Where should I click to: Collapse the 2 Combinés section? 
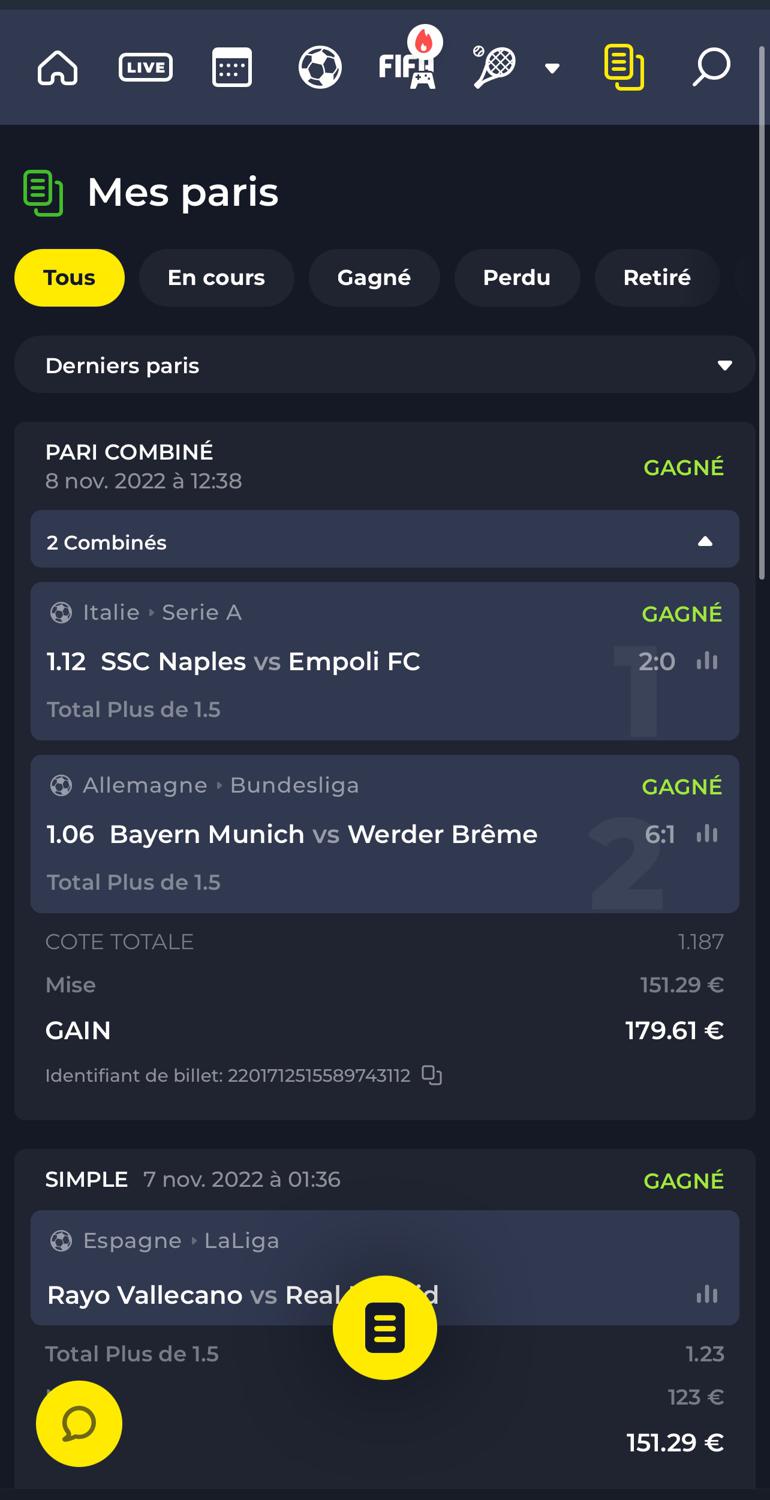384,541
